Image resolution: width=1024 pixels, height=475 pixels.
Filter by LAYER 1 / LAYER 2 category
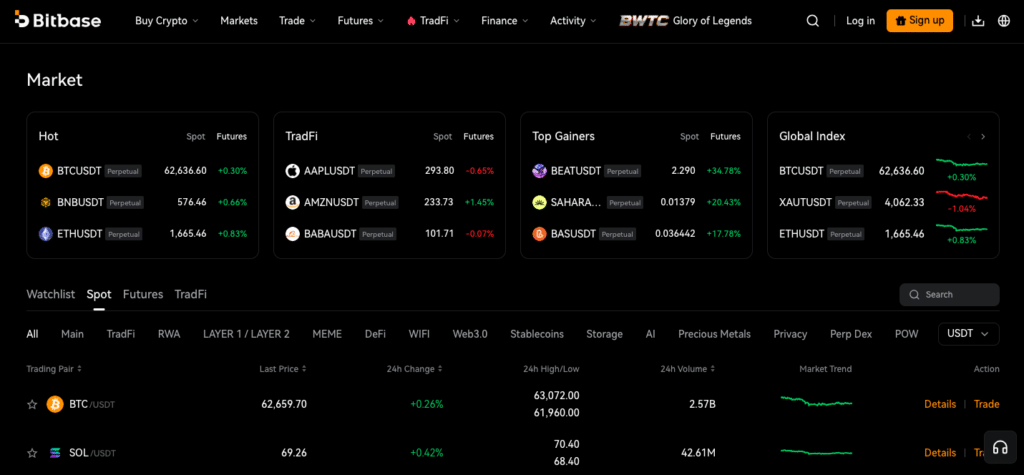pyautogui.click(x=246, y=334)
